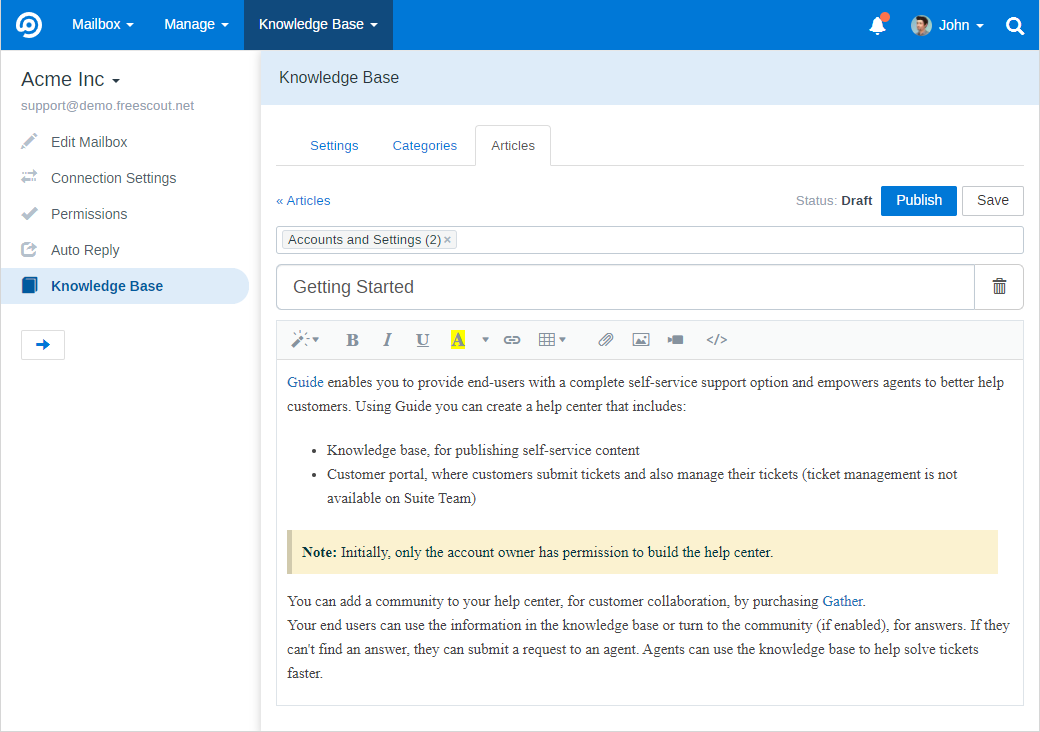Click the paperclip icon to attach a file

tap(605, 339)
